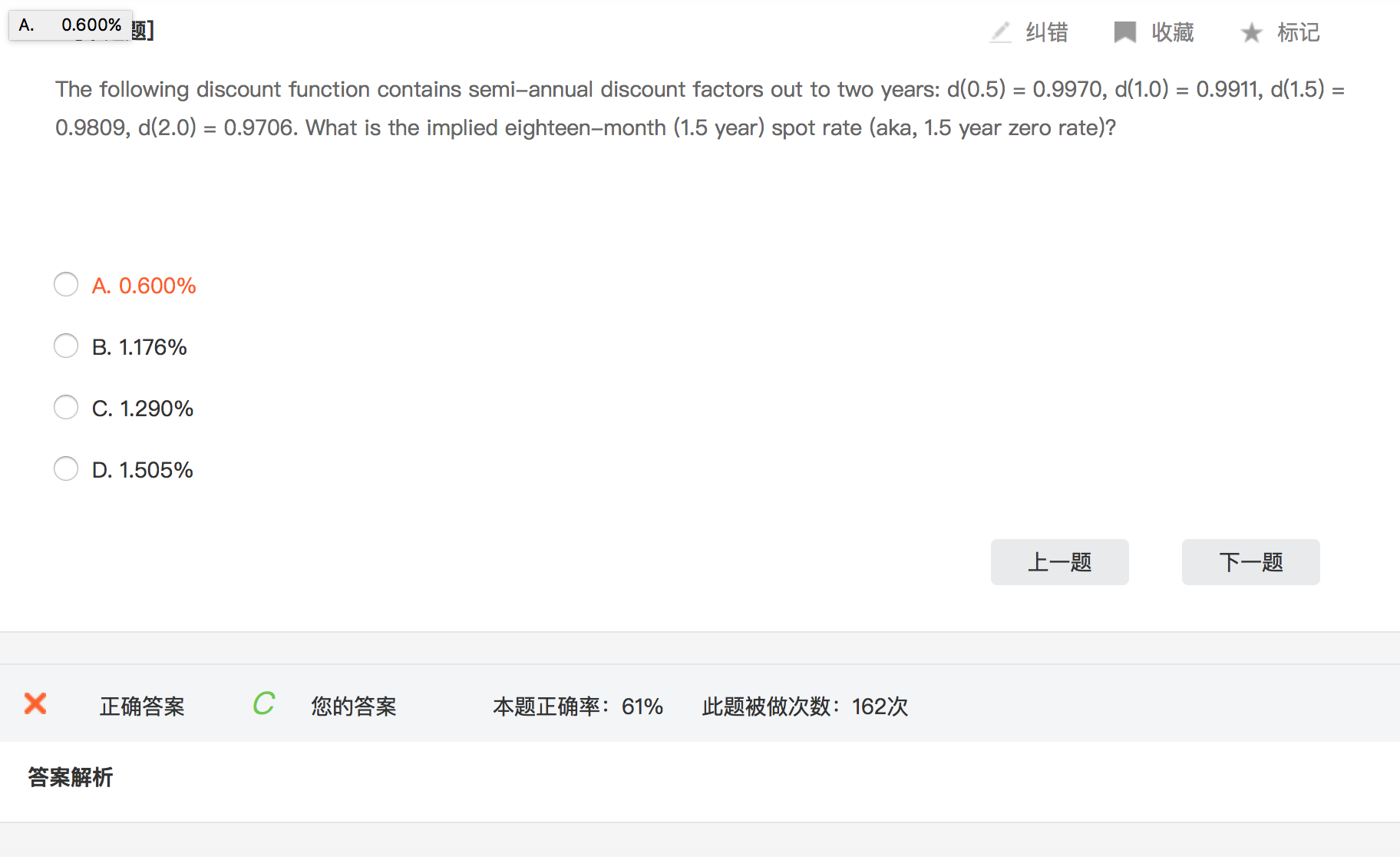The width and height of the screenshot is (1400, 857).
Task: Click the 收藏 favorite link
Action: pos(1172,32)
